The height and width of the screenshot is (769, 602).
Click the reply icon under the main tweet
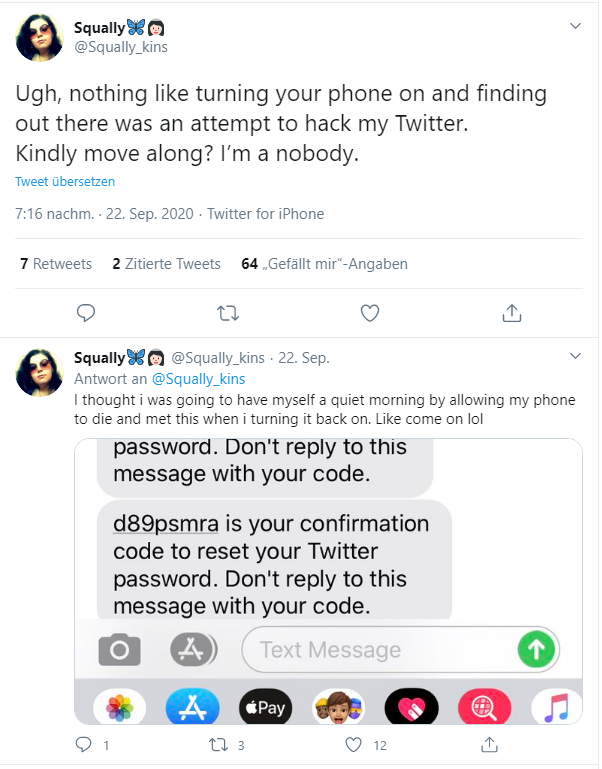[86, 313]
